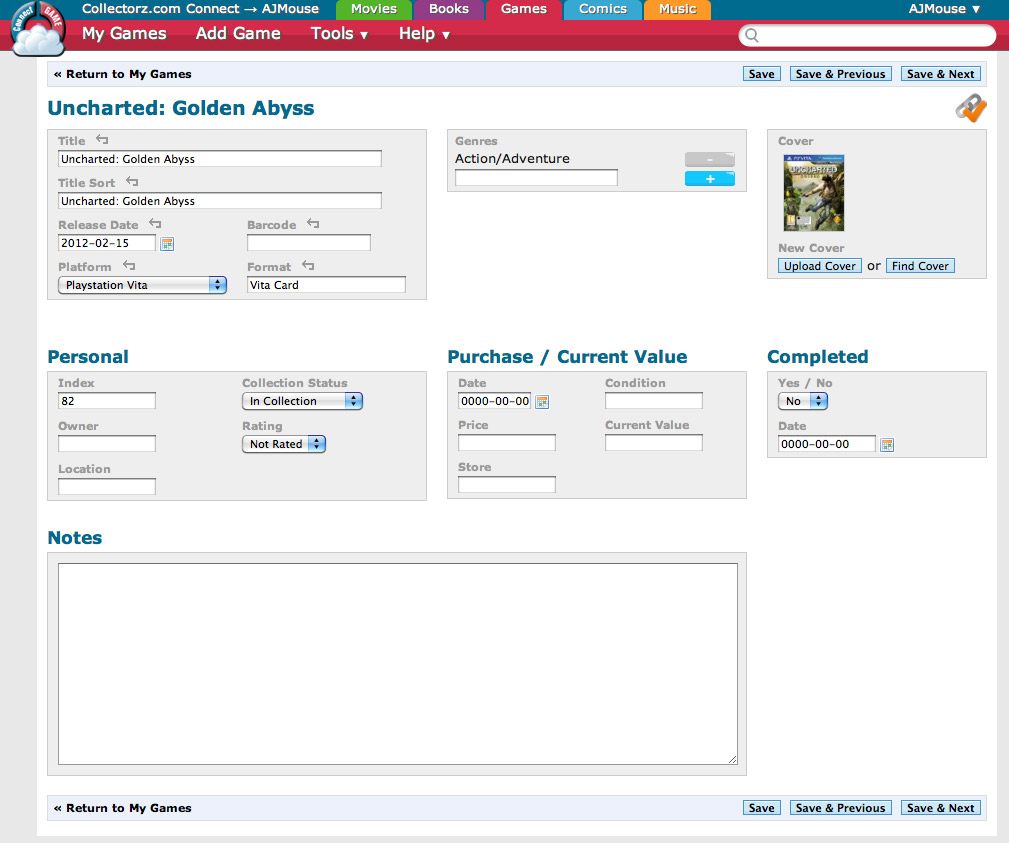Click the revert arrow next to Title Sort

click(x=132, y=181)
